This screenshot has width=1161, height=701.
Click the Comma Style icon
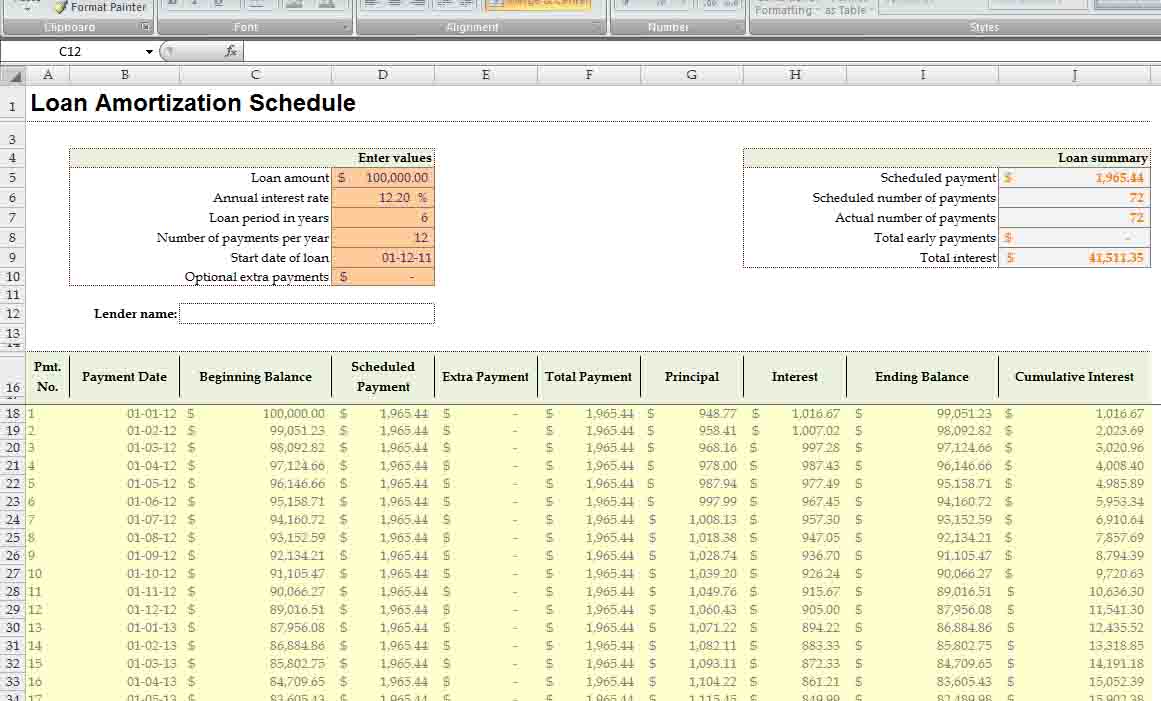(x=683, y=5)
